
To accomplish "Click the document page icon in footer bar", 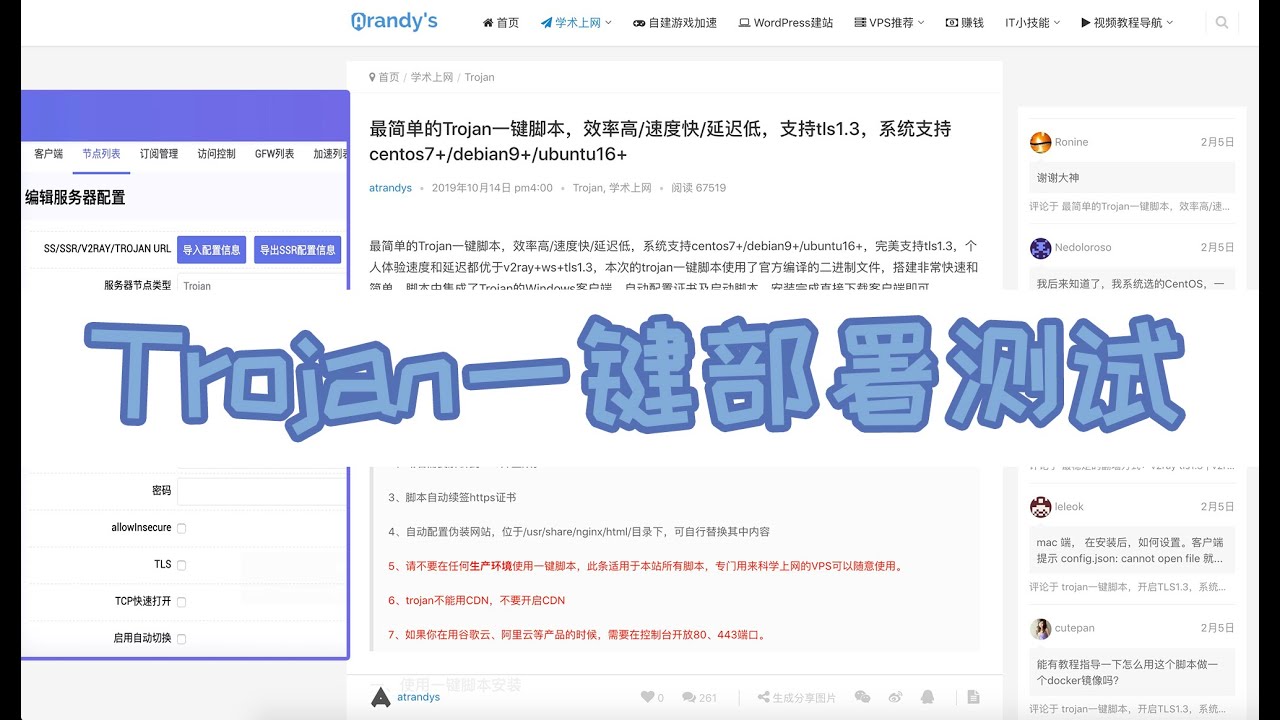I will (973, 697).
